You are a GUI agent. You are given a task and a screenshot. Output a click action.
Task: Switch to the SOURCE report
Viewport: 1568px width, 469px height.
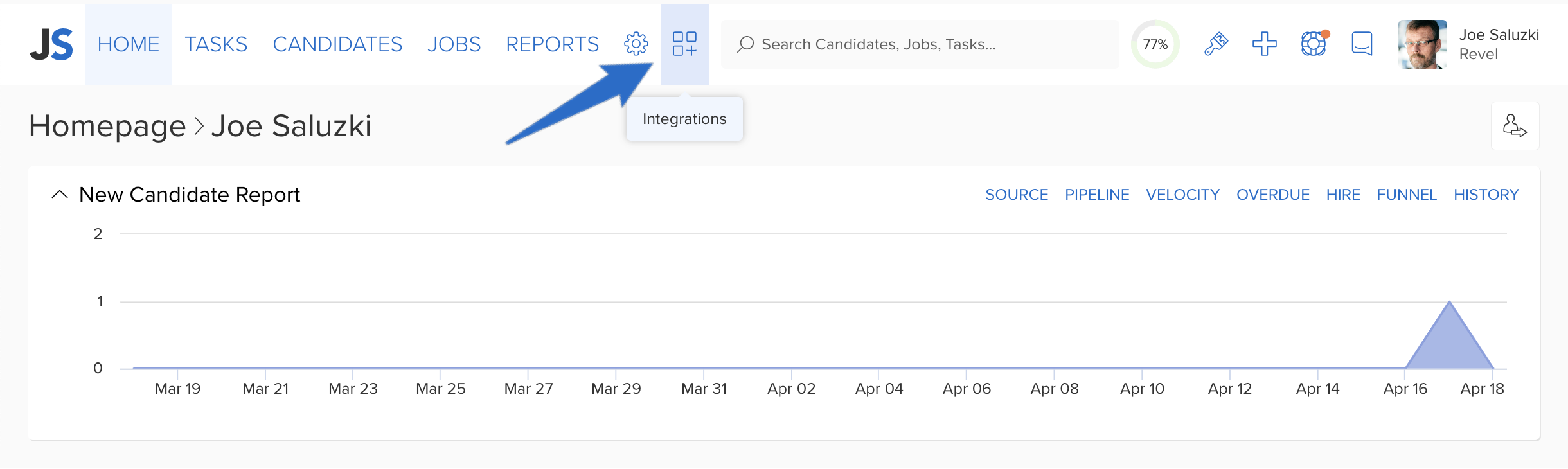pos(1017,195)
